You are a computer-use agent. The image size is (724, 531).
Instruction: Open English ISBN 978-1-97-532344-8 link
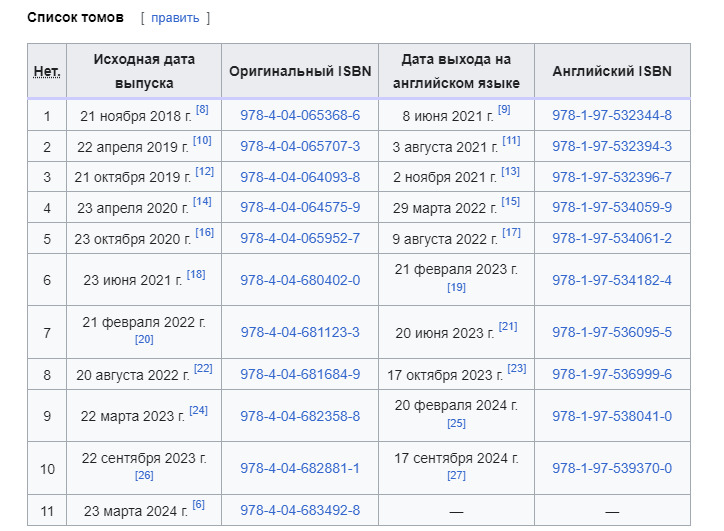tap(612, 116)
